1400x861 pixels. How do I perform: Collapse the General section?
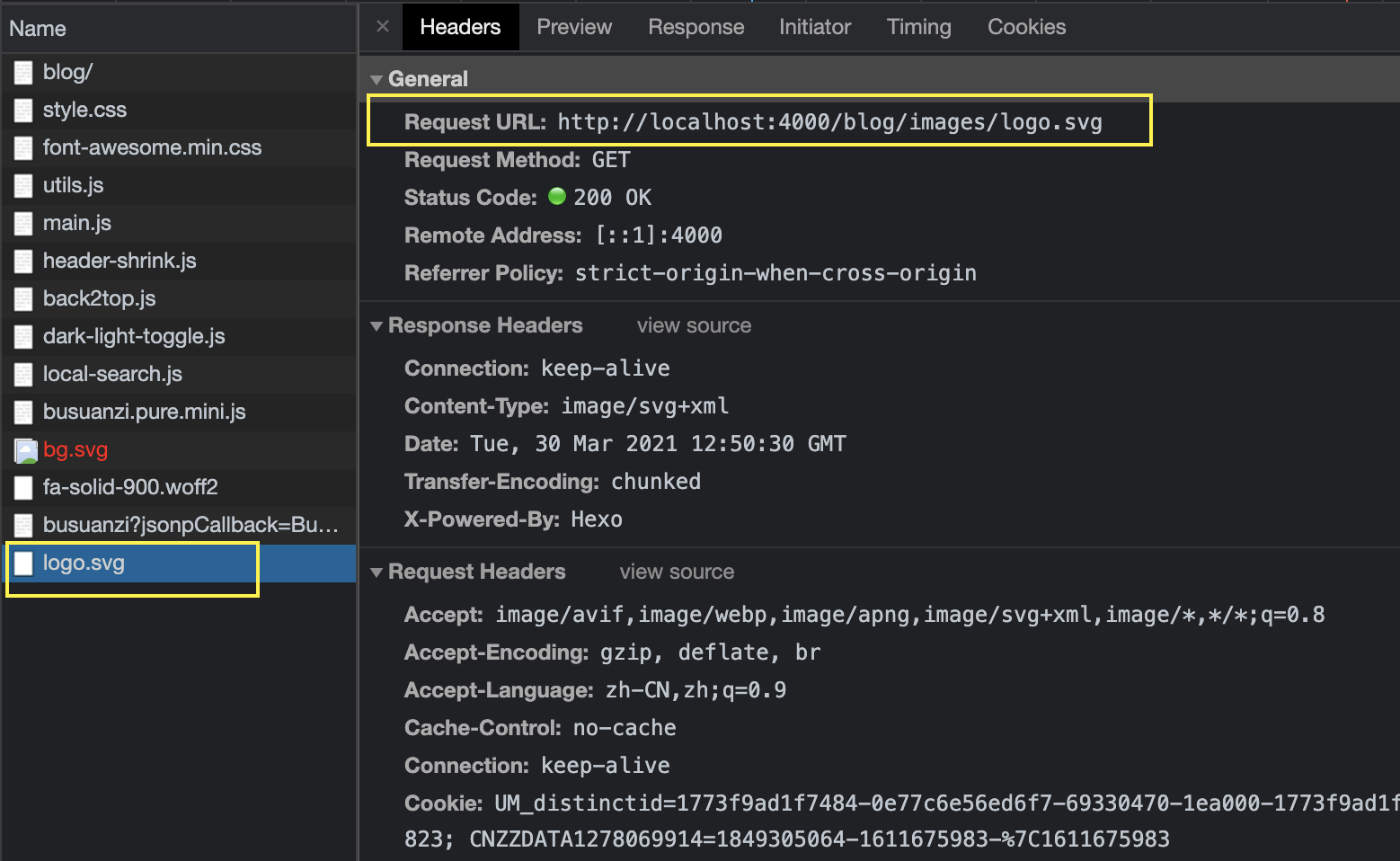point(377,78)
